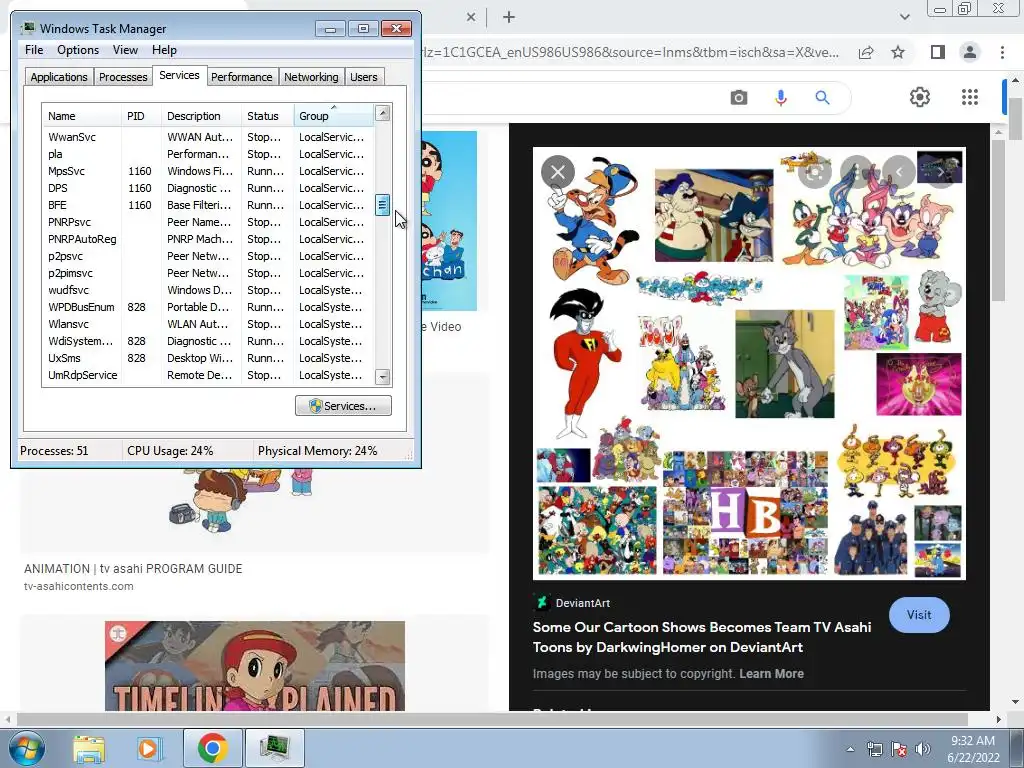Click the Learn More copyright link
The image size is (1024, 768).
pos(771,673)
